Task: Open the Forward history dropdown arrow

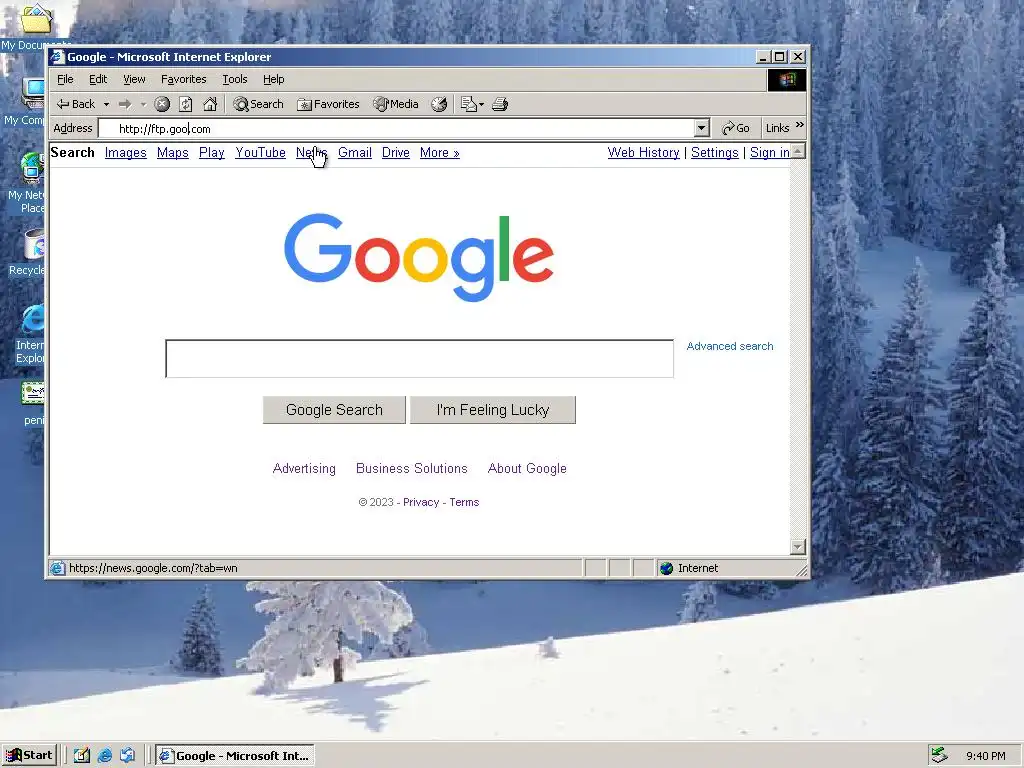Action: point(143,104)
